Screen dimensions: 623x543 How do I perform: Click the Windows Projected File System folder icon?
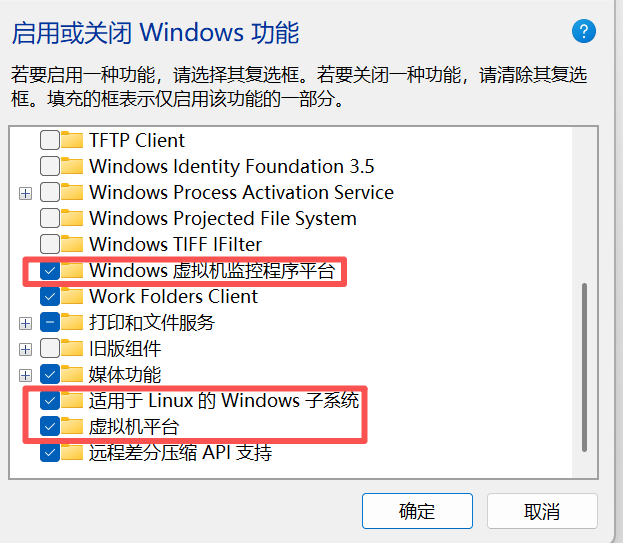click(x=72, y=218)
